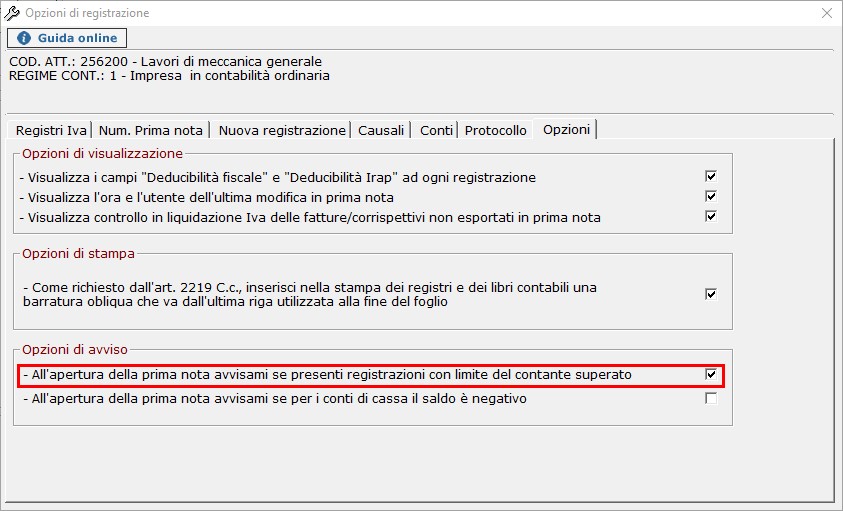Switch to the Protocollo tab
Image resolution: width=843 pixels, height=511 pixels.
point(496,130)
